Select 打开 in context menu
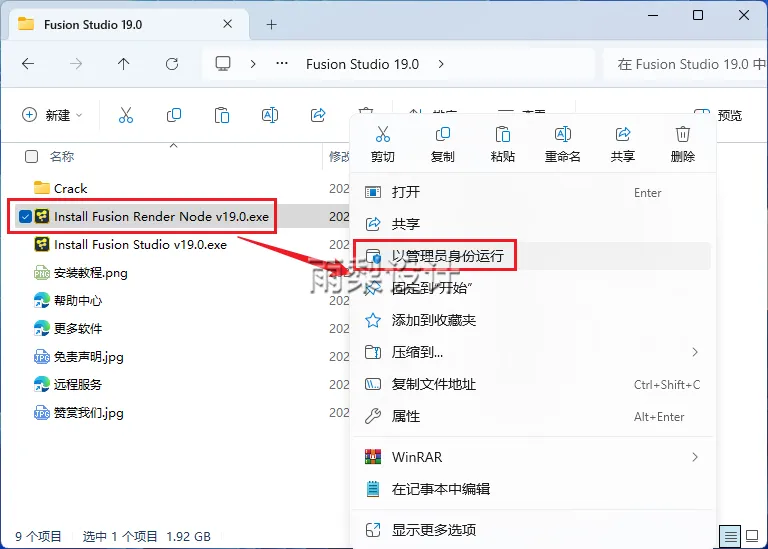 click(532, 192)
